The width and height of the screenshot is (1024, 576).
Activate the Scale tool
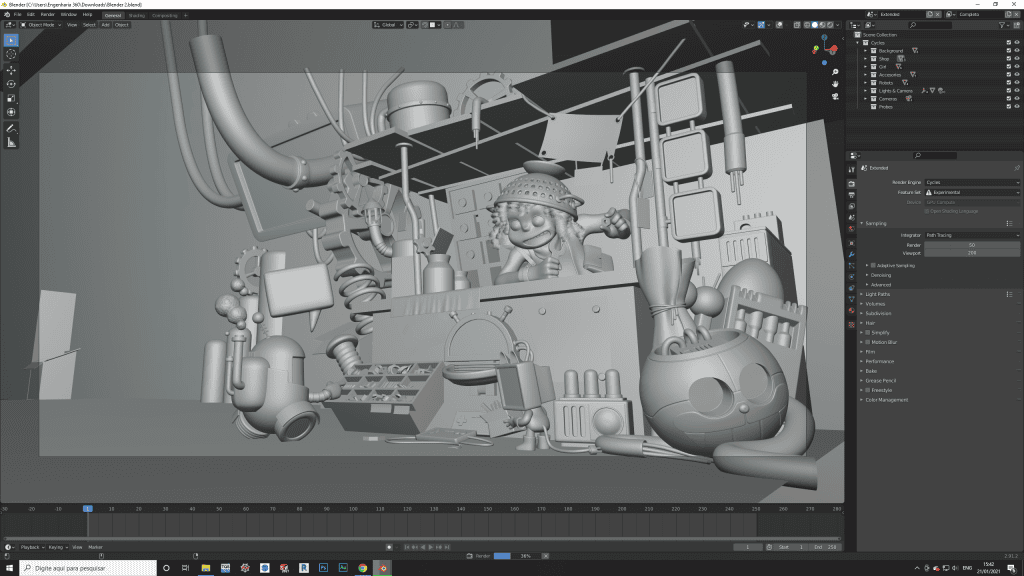(x=11, y=99)
